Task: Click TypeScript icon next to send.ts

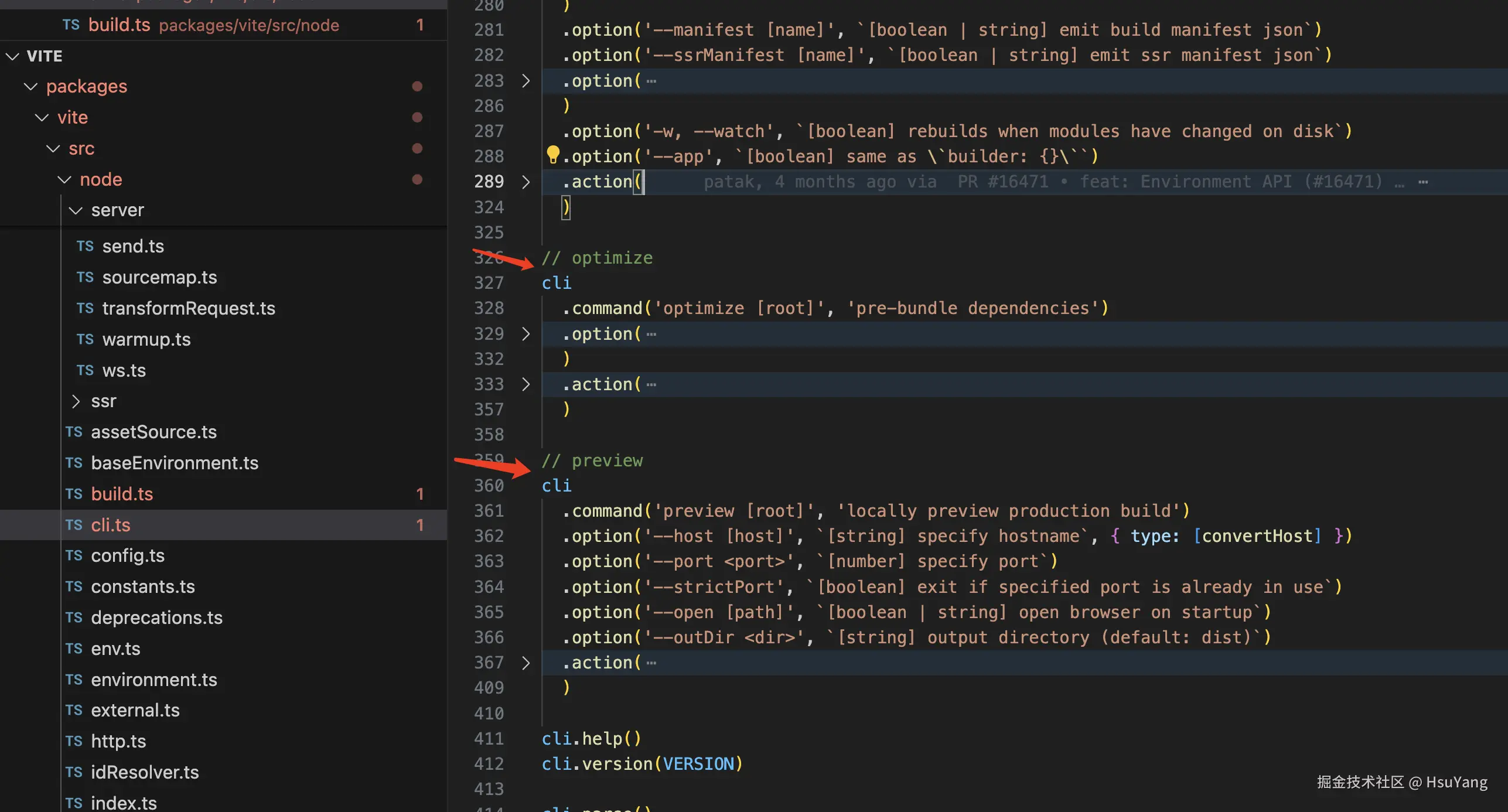Action: click(x=85, y=246)
